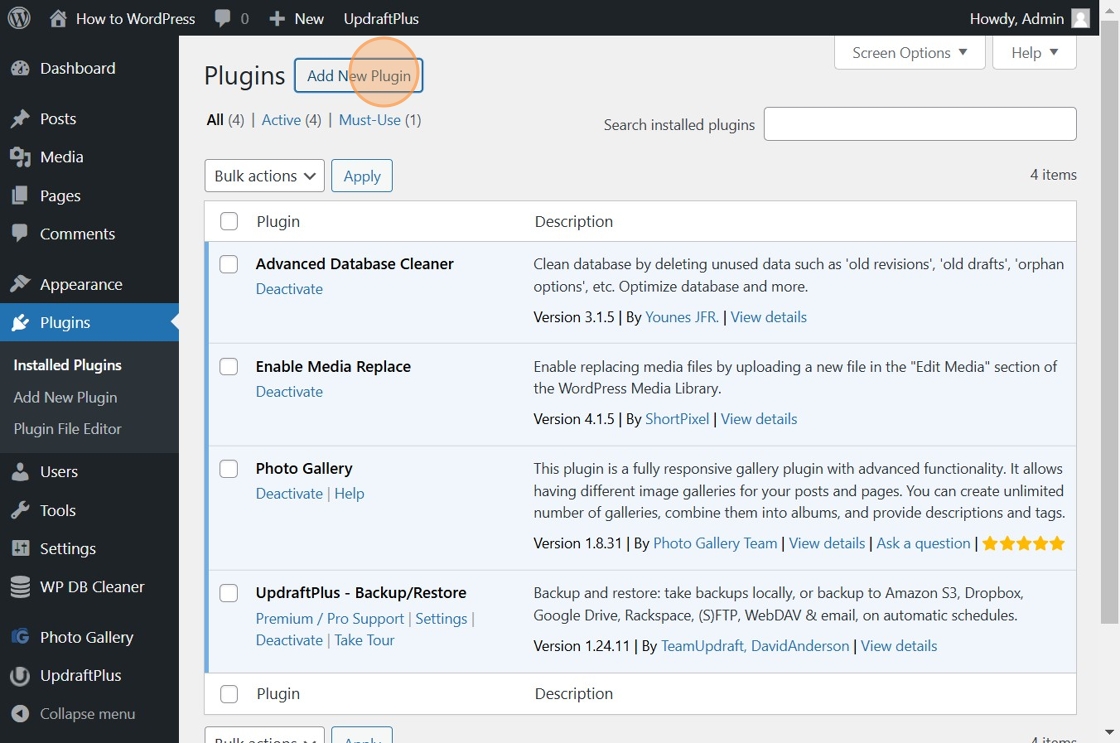Open the comments bubble icon in admin bar
1120x743 pixels.
click(x=223, y=19)
